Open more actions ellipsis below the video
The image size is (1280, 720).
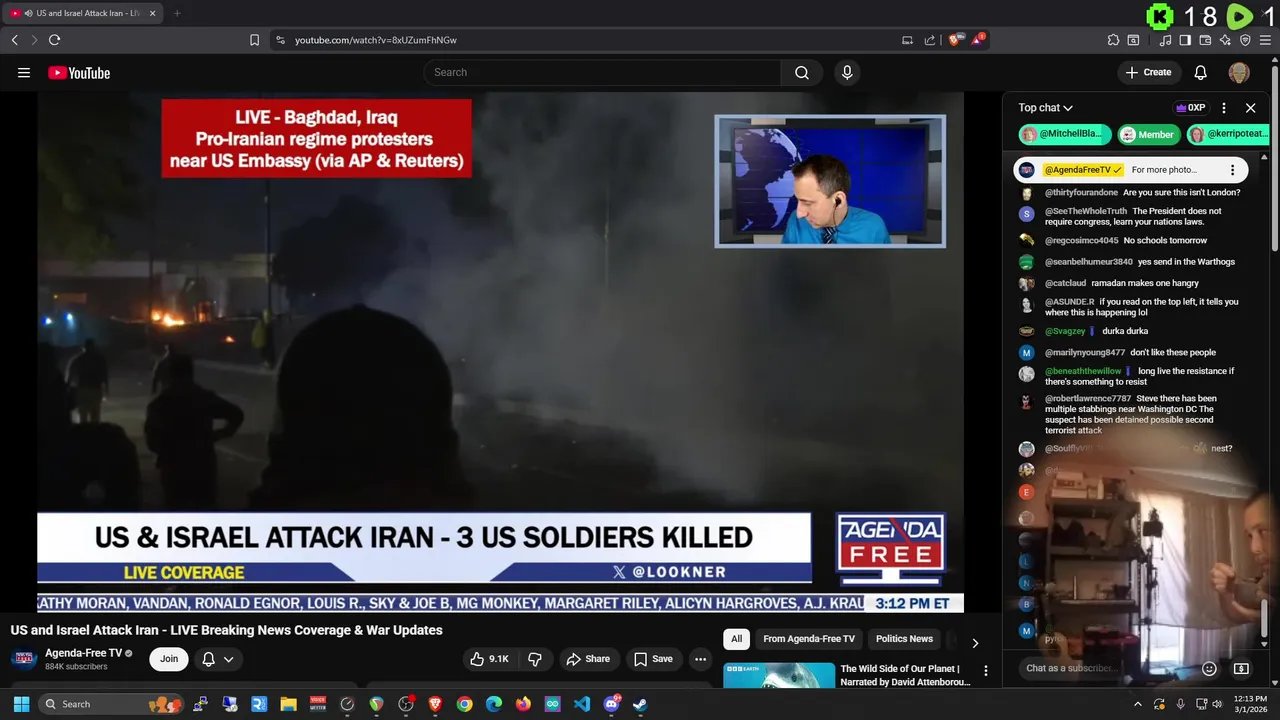coord(701,659)
